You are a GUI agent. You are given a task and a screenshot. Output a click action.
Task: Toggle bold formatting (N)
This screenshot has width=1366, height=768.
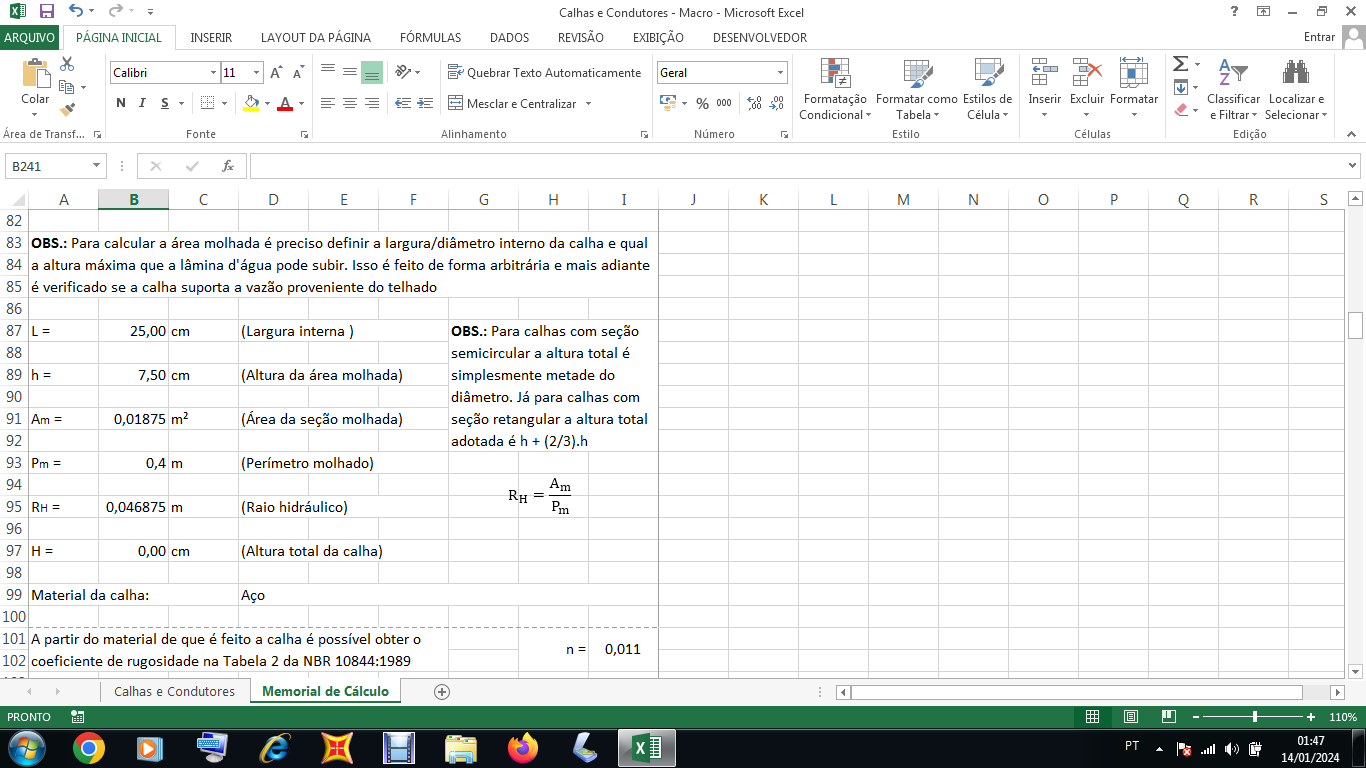121,103
